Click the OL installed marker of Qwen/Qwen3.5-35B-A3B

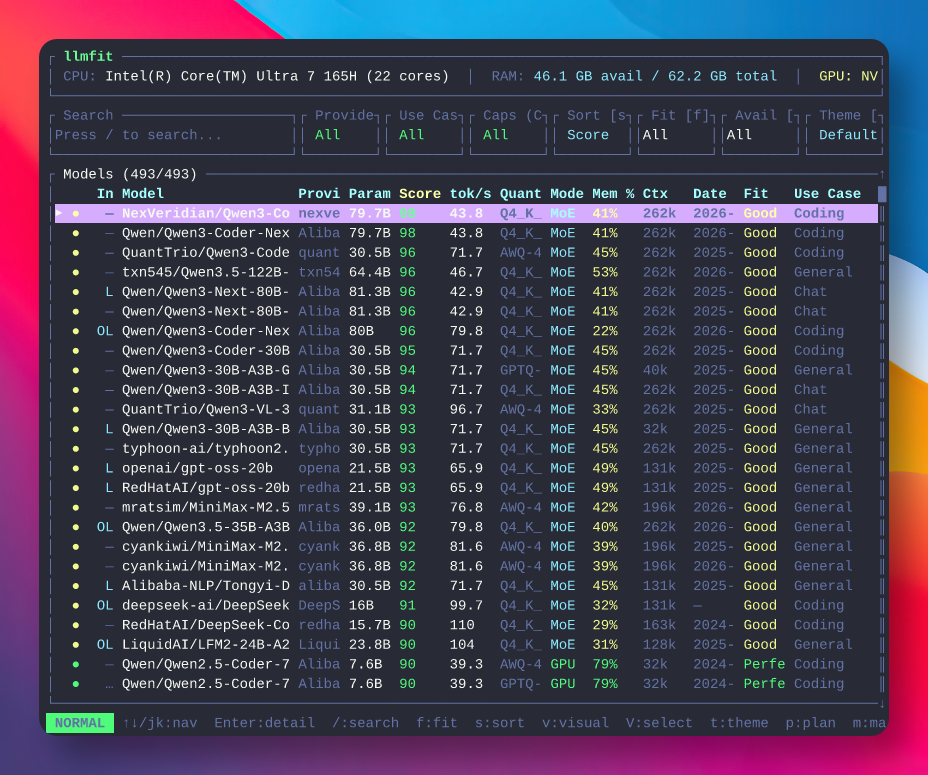[105, 527]
